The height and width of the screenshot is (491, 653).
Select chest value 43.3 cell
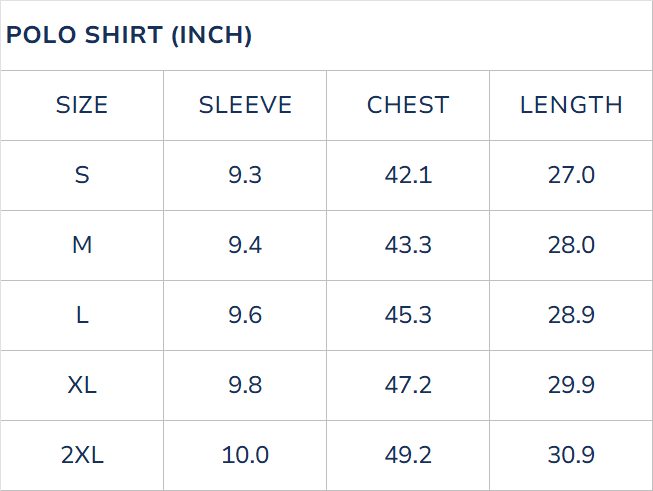[x=408, y=245]
